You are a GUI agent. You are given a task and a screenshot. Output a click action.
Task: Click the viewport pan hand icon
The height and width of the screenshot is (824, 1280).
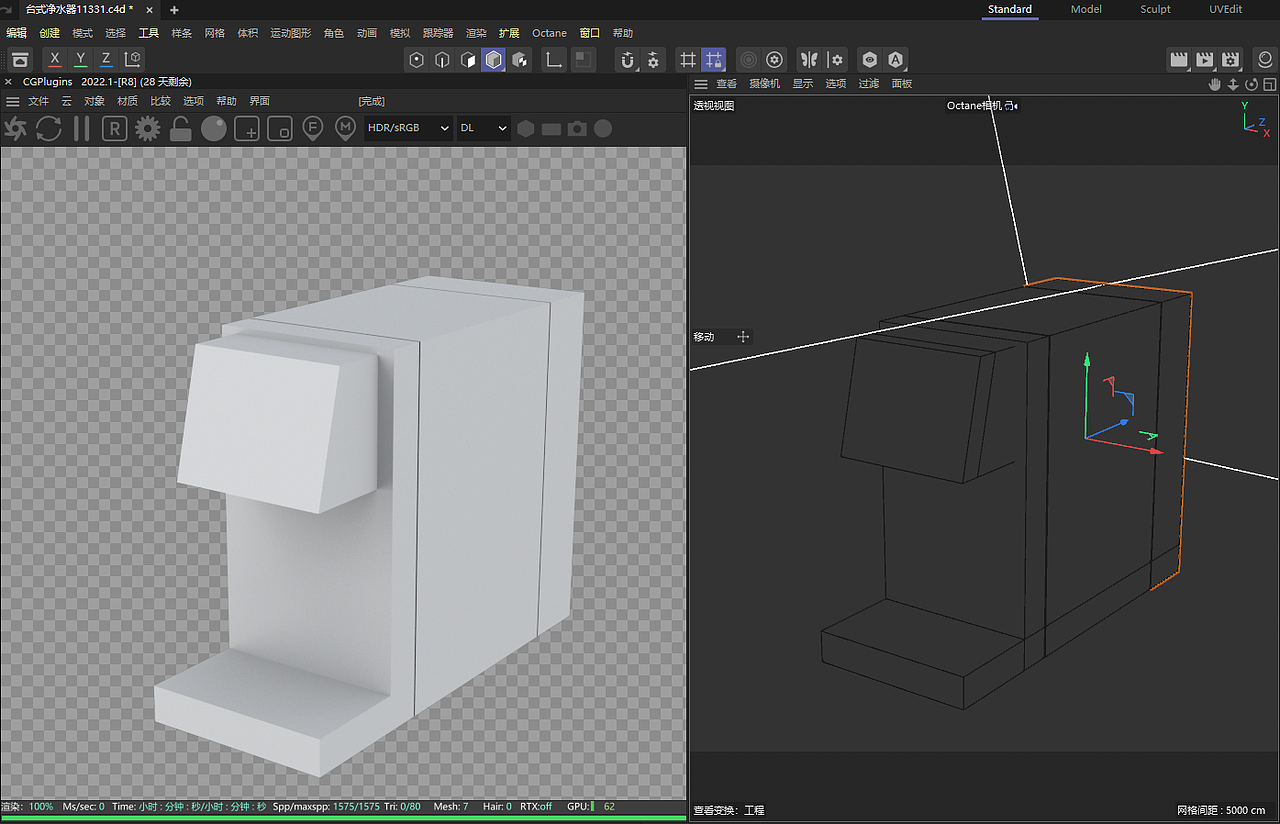coord(1216,84)
